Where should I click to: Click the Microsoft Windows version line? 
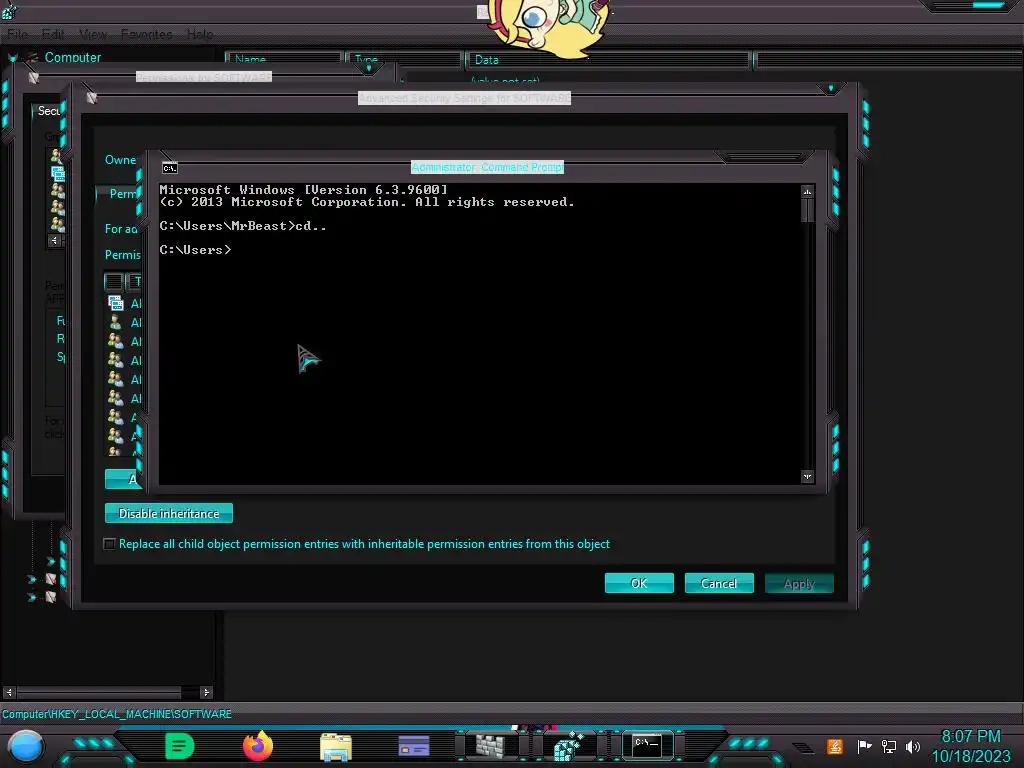(x=304, y=190)
